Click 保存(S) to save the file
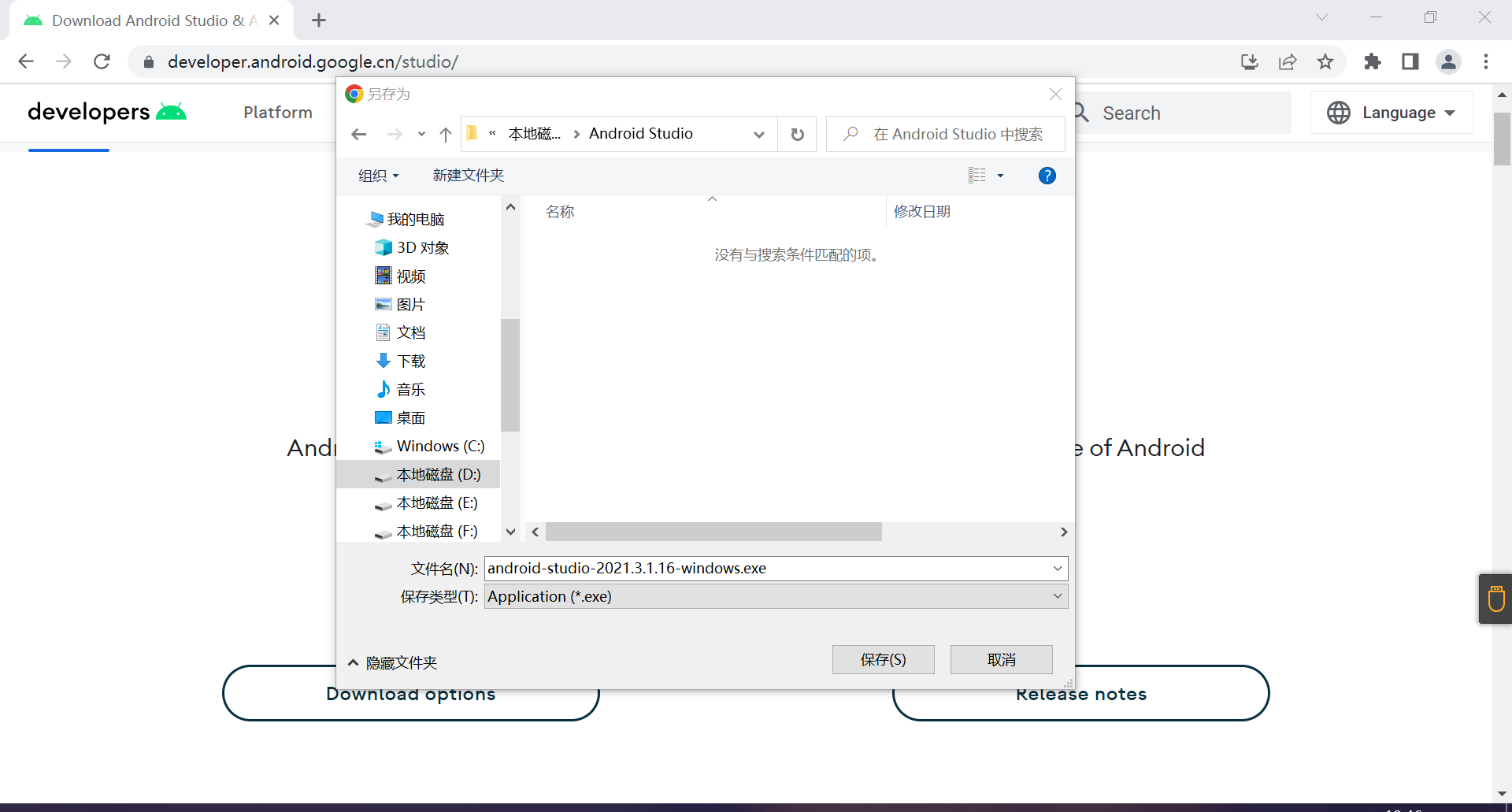This screenshot has height=812, width=1512. pos(883,660)
